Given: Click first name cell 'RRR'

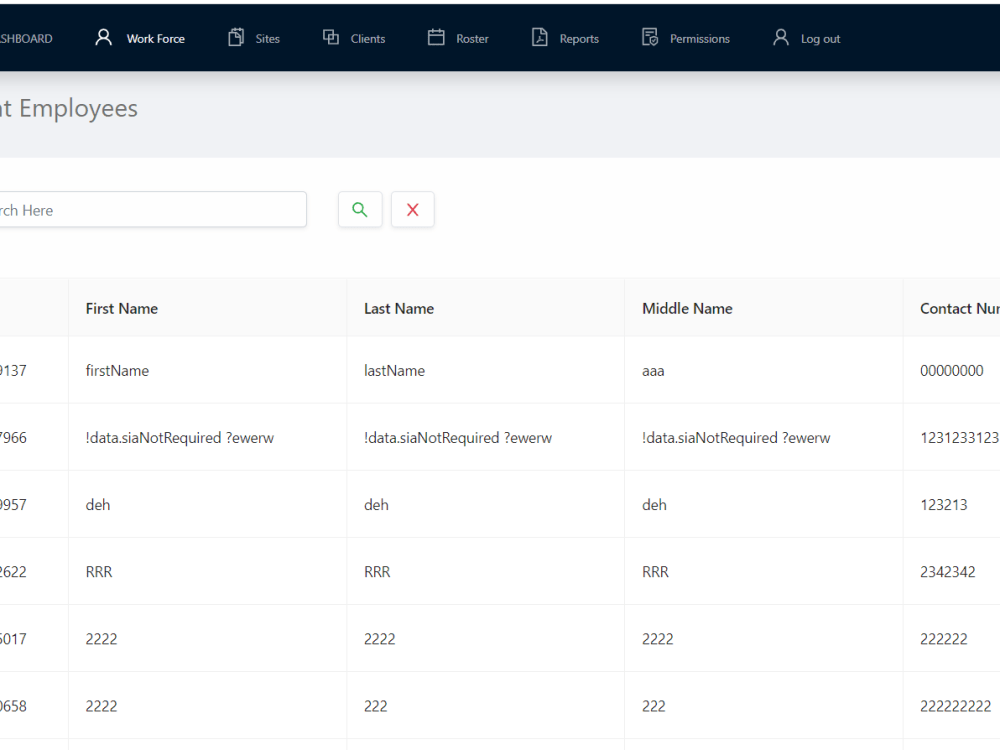Looking at the screenshot, I should (x=99, y=571).
